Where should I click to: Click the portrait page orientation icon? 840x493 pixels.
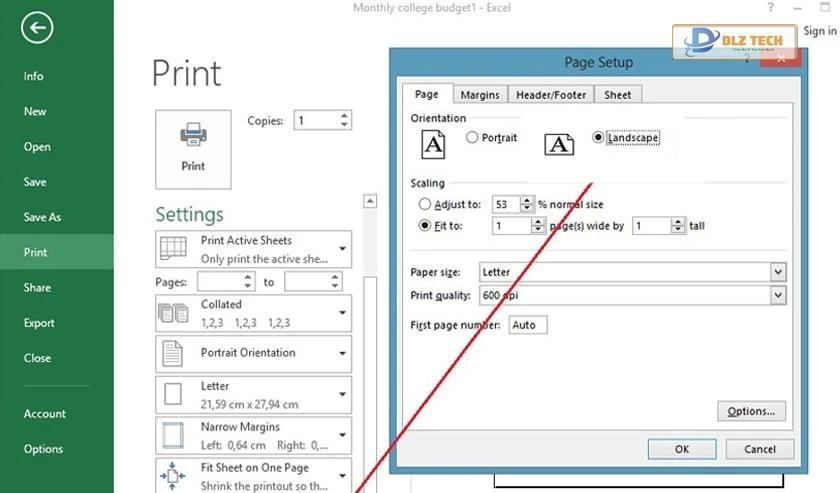pyautogui.click(x=433, y=144)
